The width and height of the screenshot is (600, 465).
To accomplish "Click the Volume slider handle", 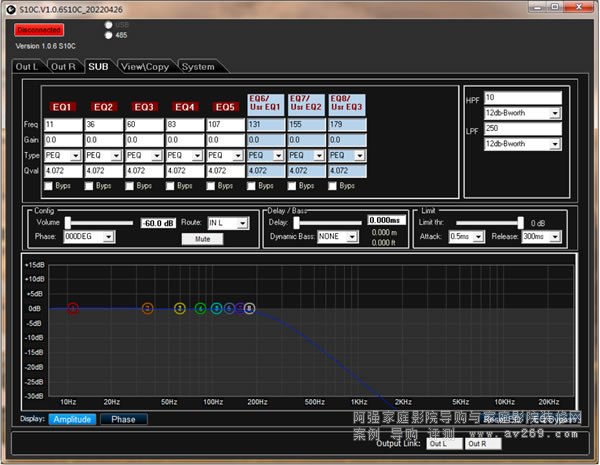I will (68, 222).
